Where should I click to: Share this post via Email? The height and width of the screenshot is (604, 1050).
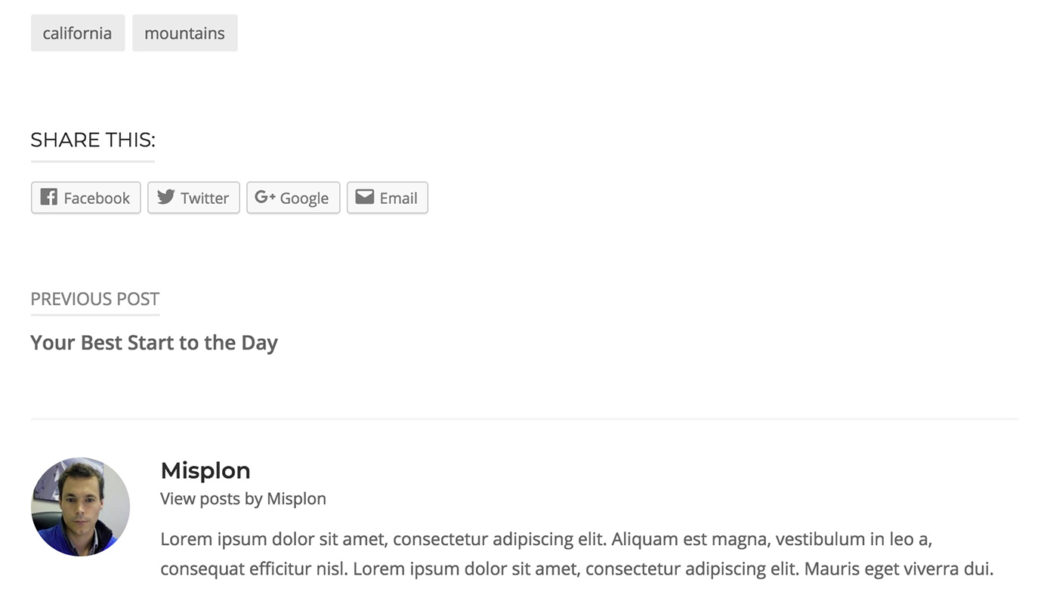[387, 197]
